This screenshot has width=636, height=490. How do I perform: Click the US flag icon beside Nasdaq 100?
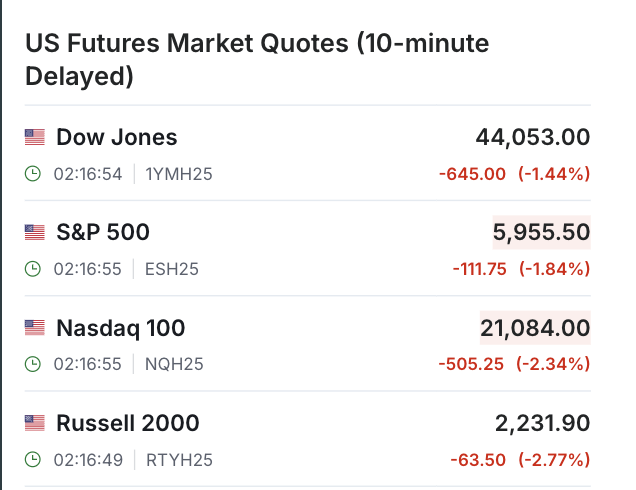[35, 328]
